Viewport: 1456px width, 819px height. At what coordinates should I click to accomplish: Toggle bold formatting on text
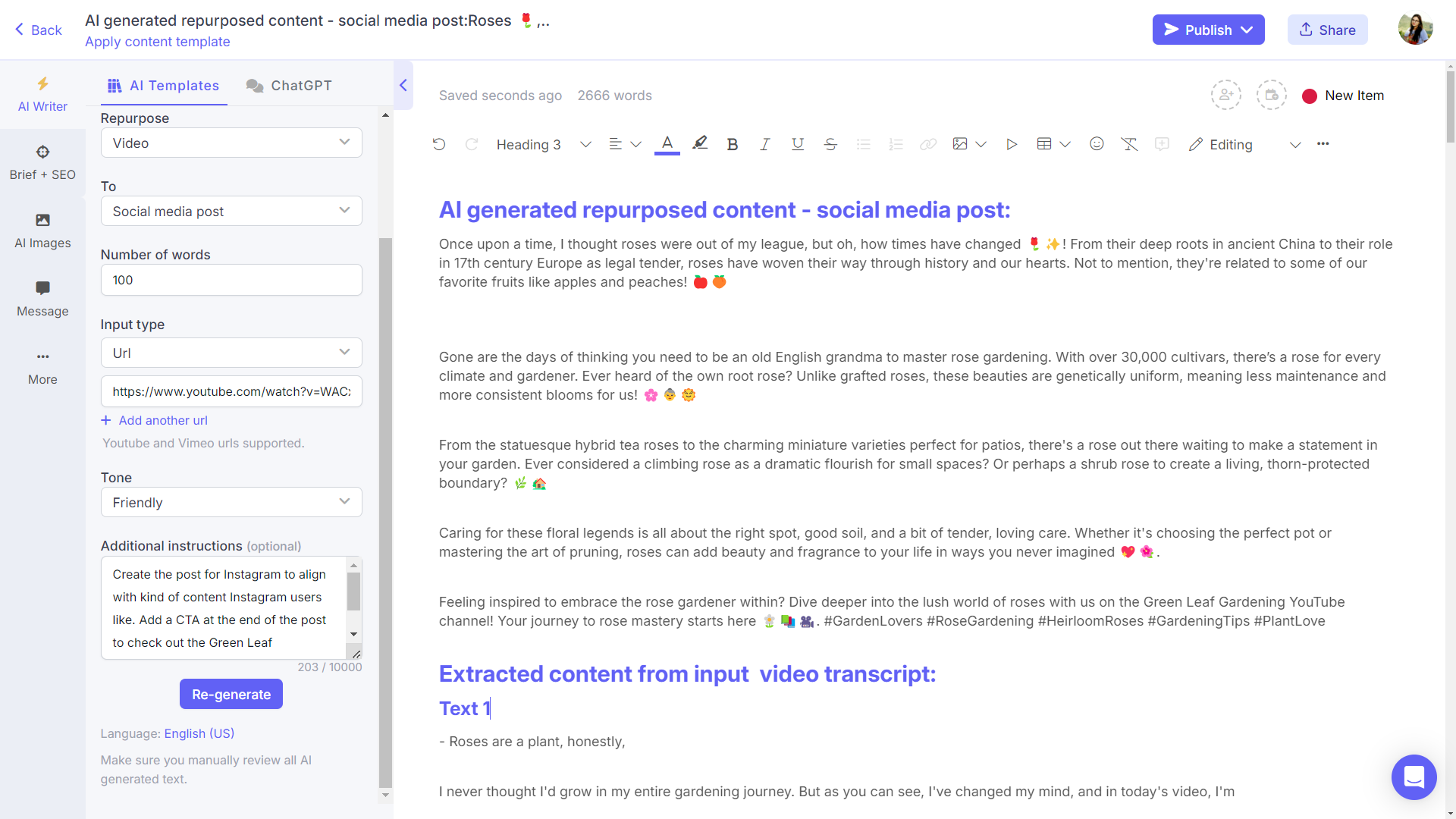(732, 144)
